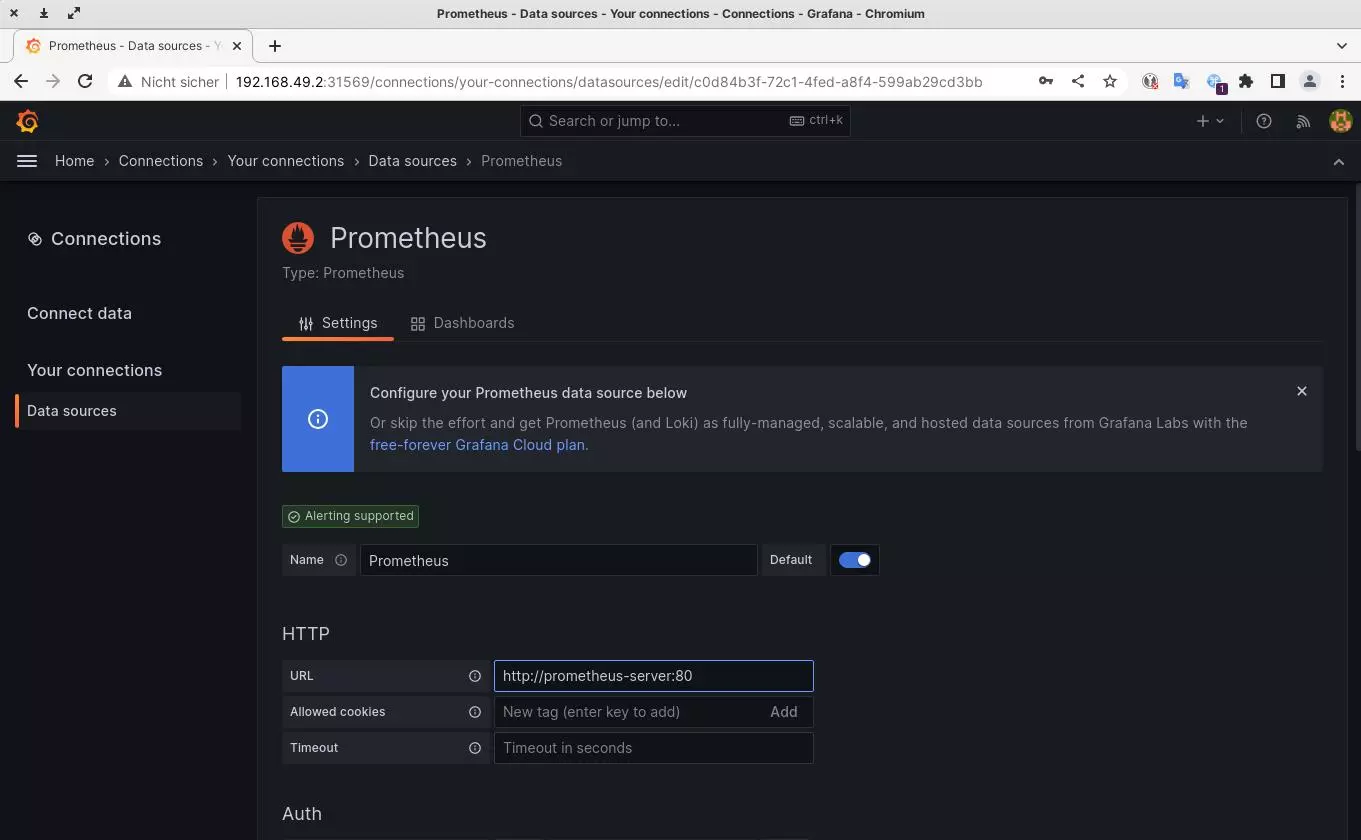Select the Settings tab
Screen dimensions: 1361x840
click(x=338, y=323)
